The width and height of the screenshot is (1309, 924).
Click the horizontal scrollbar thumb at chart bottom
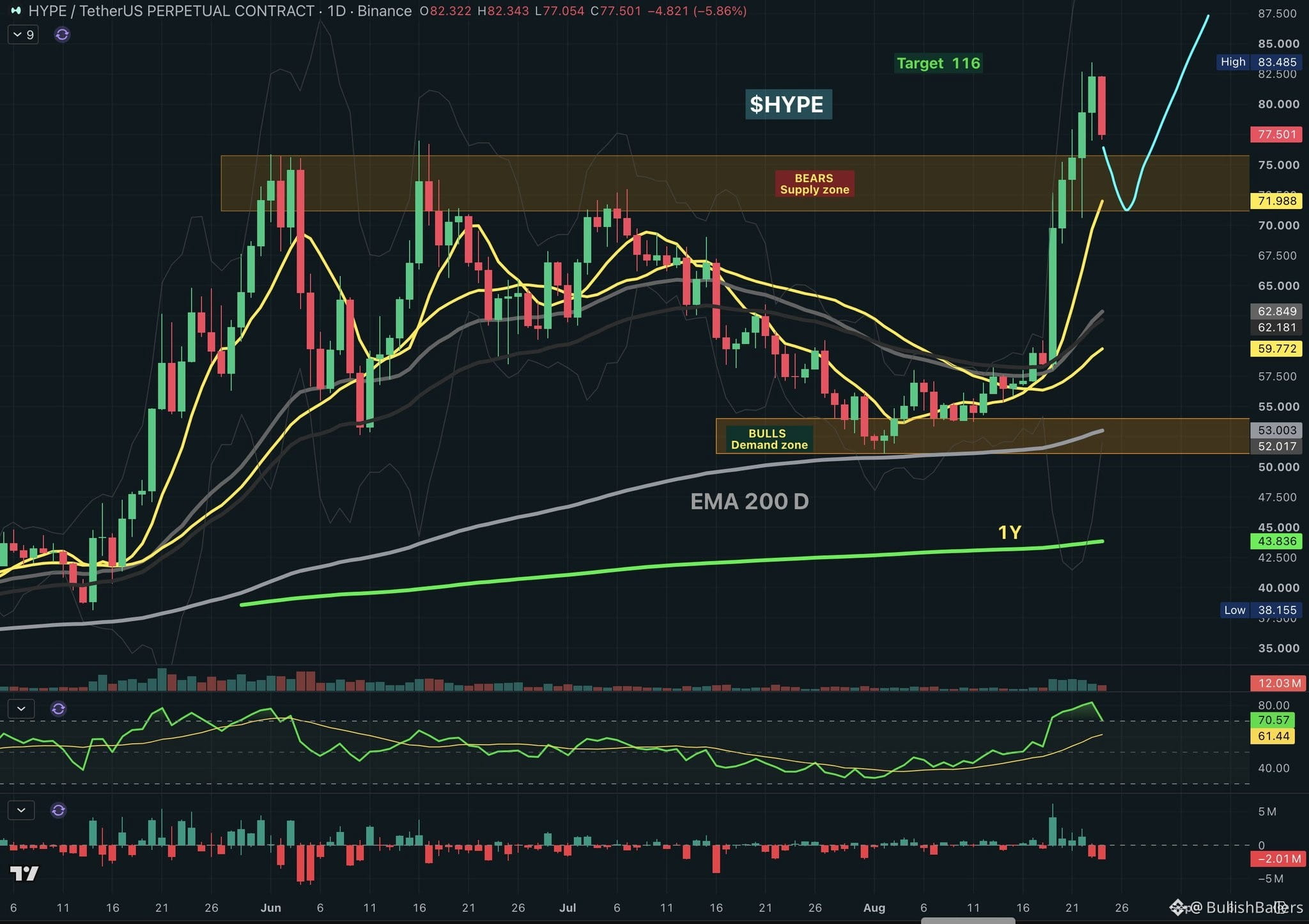click(968, 921)
